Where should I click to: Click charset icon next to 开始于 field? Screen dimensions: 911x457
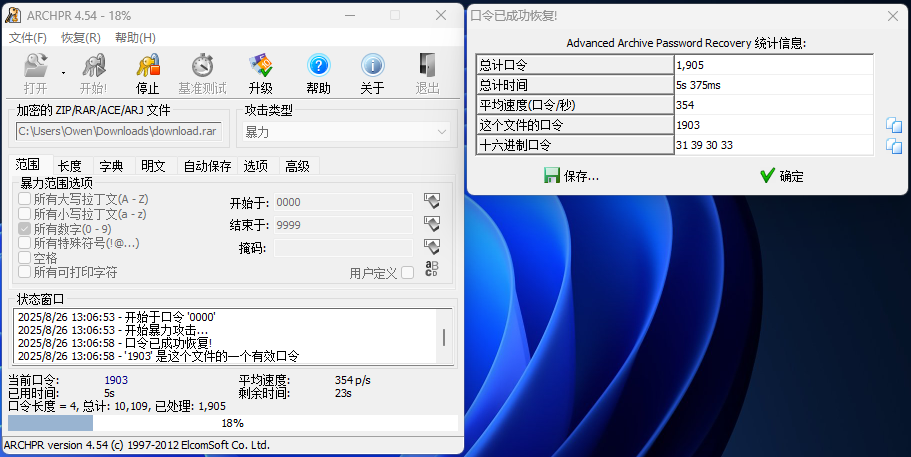[432, 201]
